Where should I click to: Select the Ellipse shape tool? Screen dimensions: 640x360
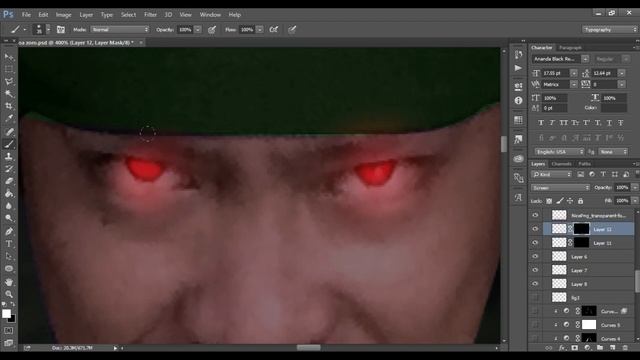9,269
